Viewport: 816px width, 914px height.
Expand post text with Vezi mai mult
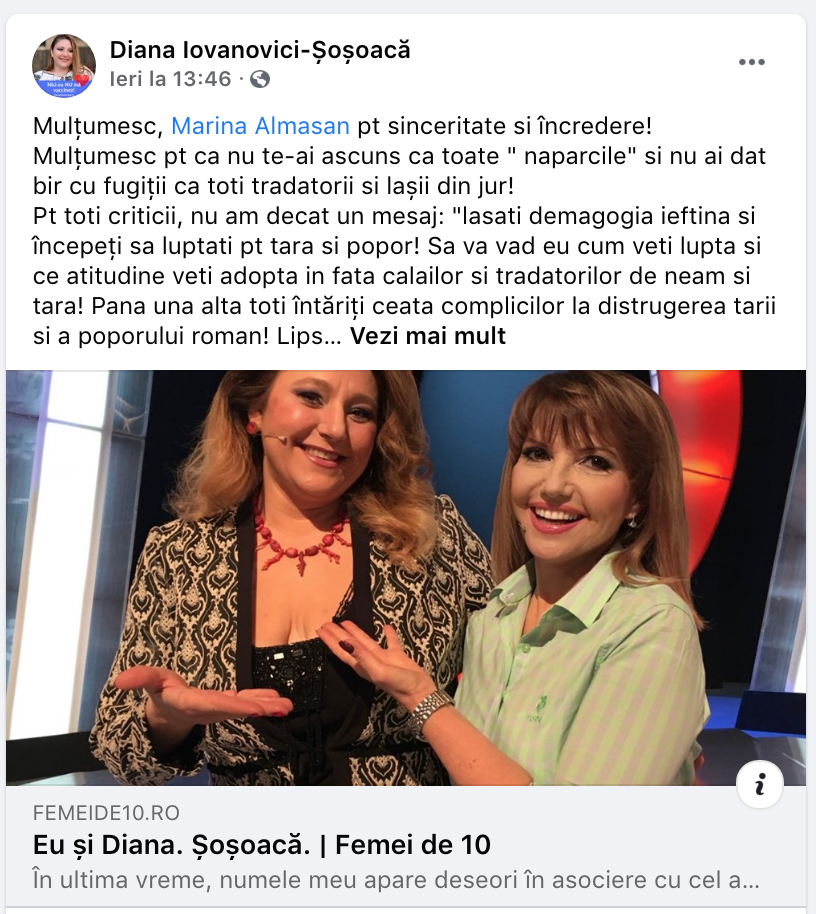[428, 336]
